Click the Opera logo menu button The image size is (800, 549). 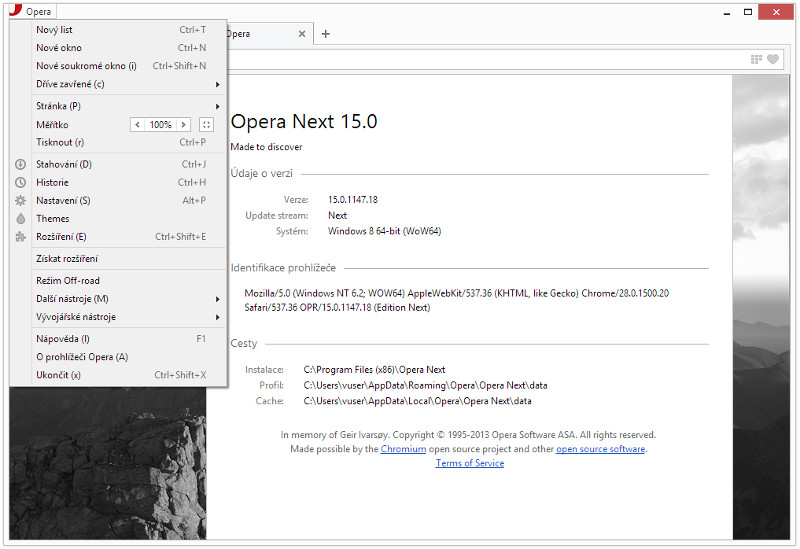32,11
